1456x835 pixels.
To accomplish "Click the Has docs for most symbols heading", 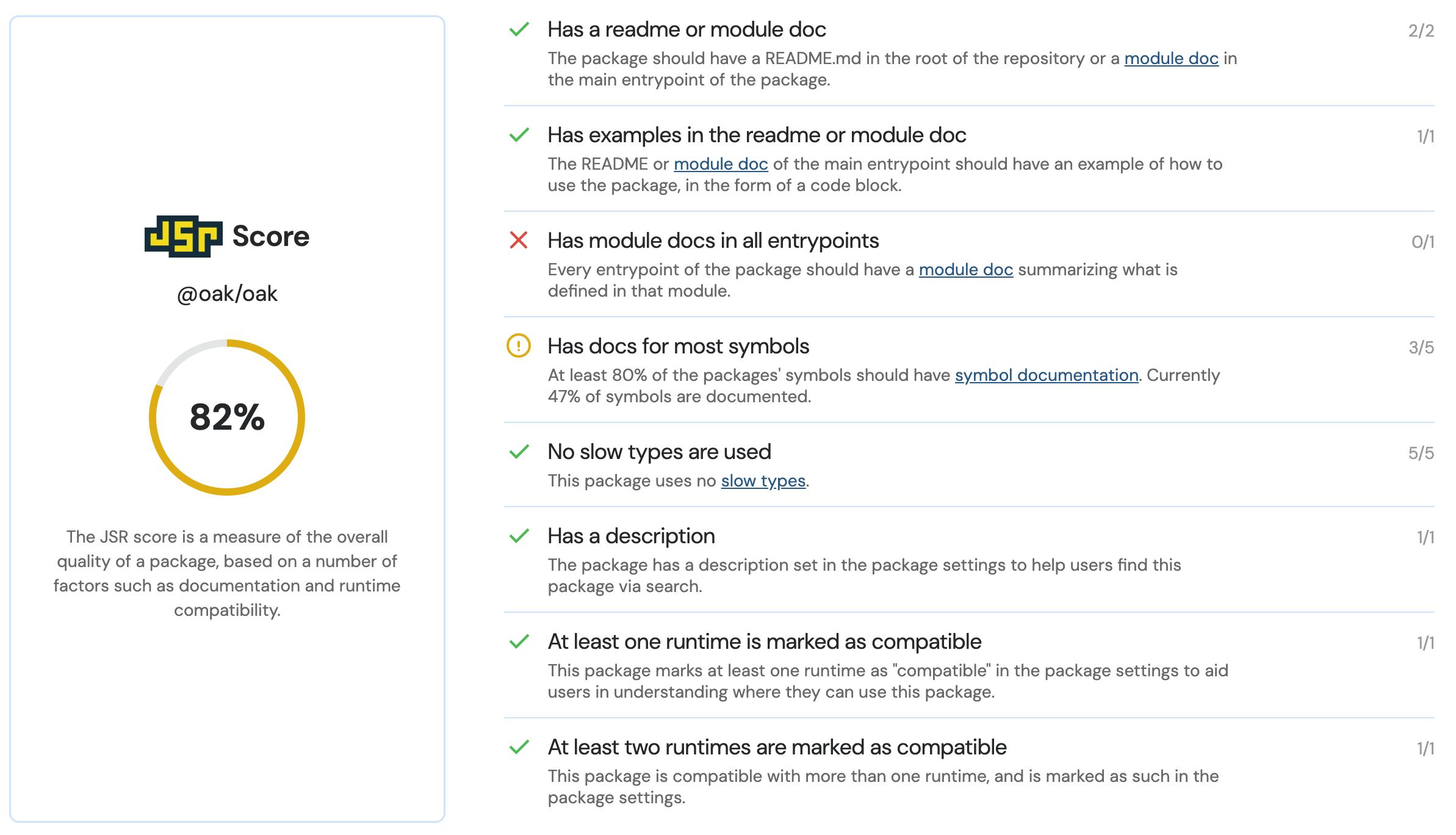I will coord(678,346).
